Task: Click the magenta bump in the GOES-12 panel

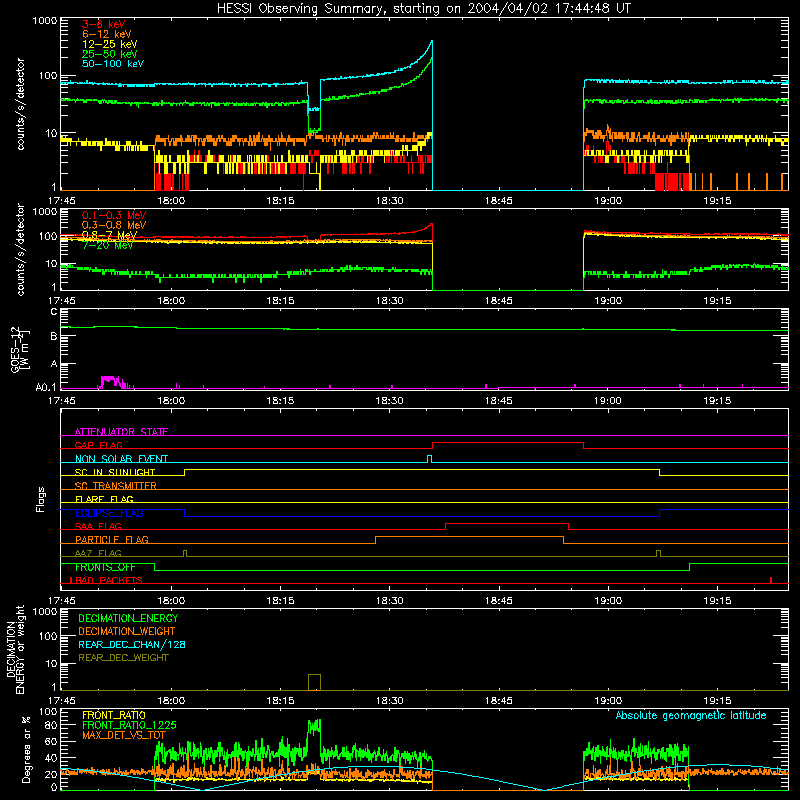Action: tap(112, 382)
